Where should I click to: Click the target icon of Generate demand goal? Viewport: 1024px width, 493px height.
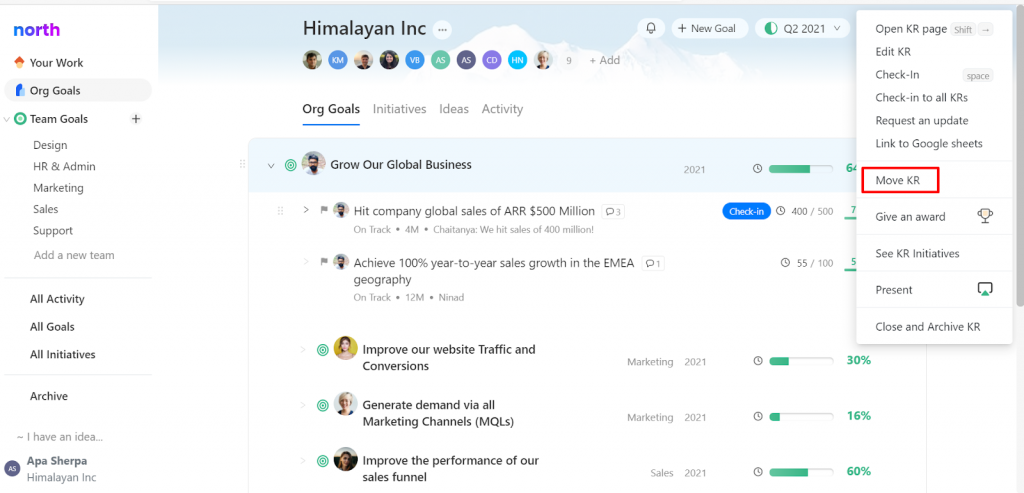[323, 406]
